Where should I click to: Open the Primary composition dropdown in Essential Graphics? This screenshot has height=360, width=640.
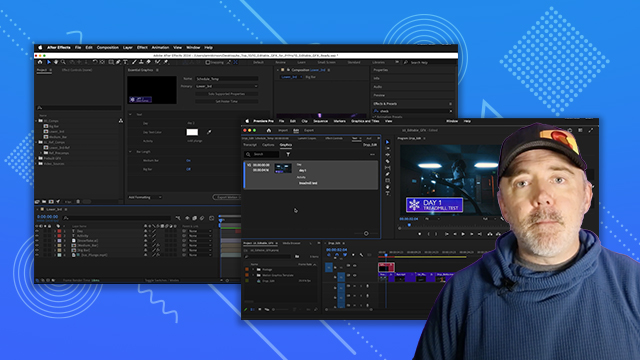click(x=227, y=86)
